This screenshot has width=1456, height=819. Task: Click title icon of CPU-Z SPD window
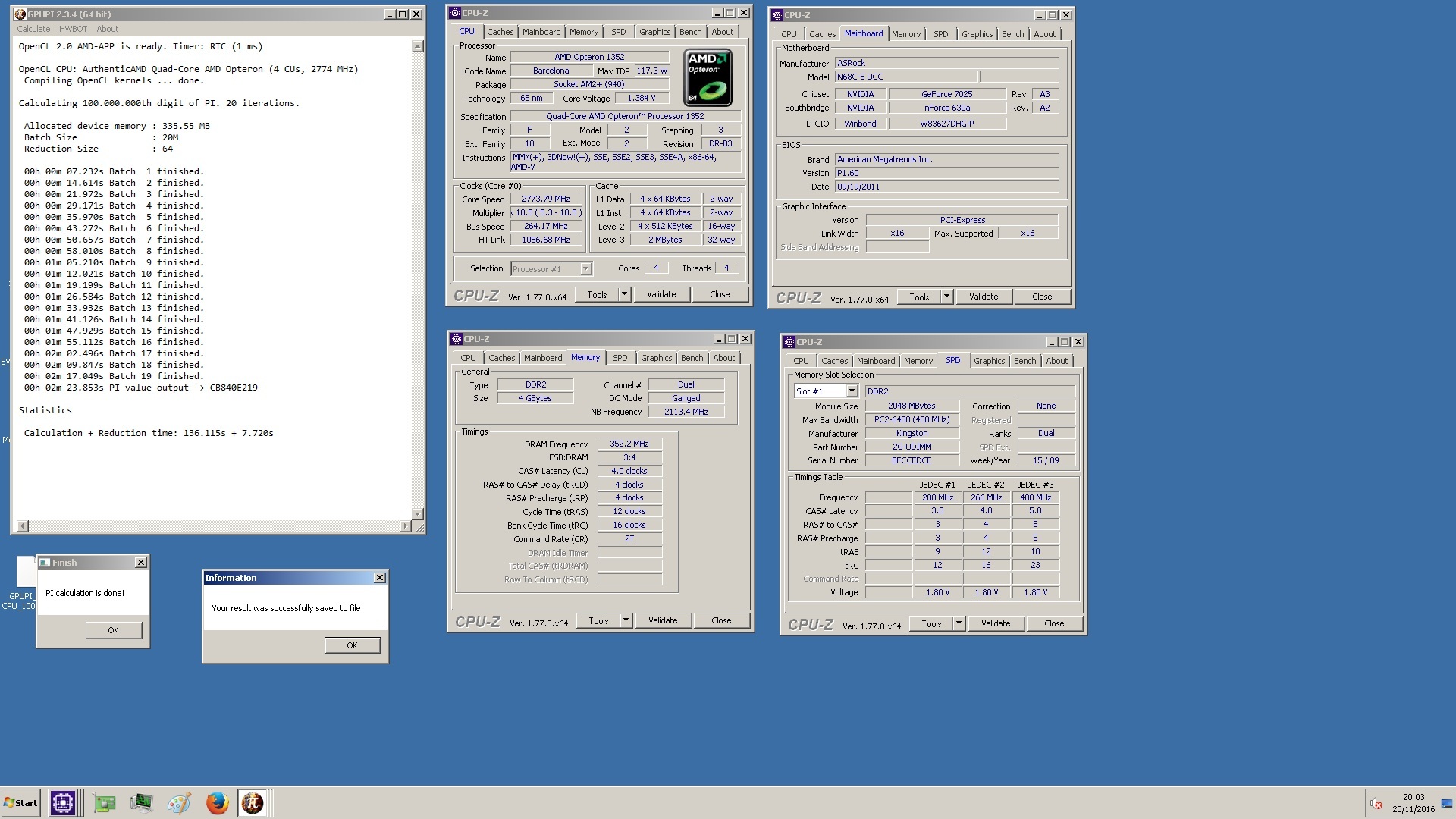coord(789,342)
